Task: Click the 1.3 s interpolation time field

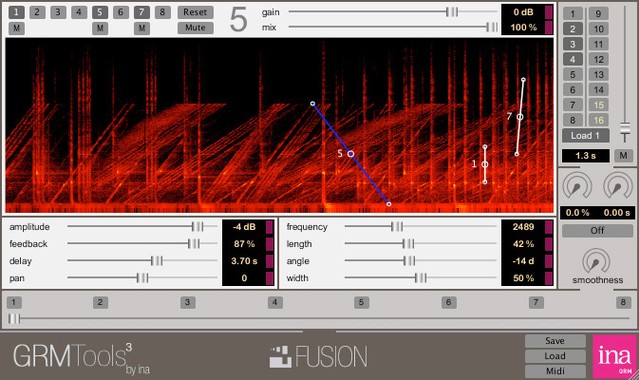Action: coord(586,156)
